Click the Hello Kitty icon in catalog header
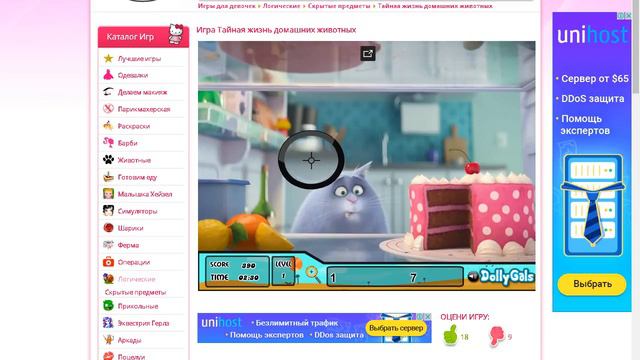The image size is (640, 360). tap(176, 34)
